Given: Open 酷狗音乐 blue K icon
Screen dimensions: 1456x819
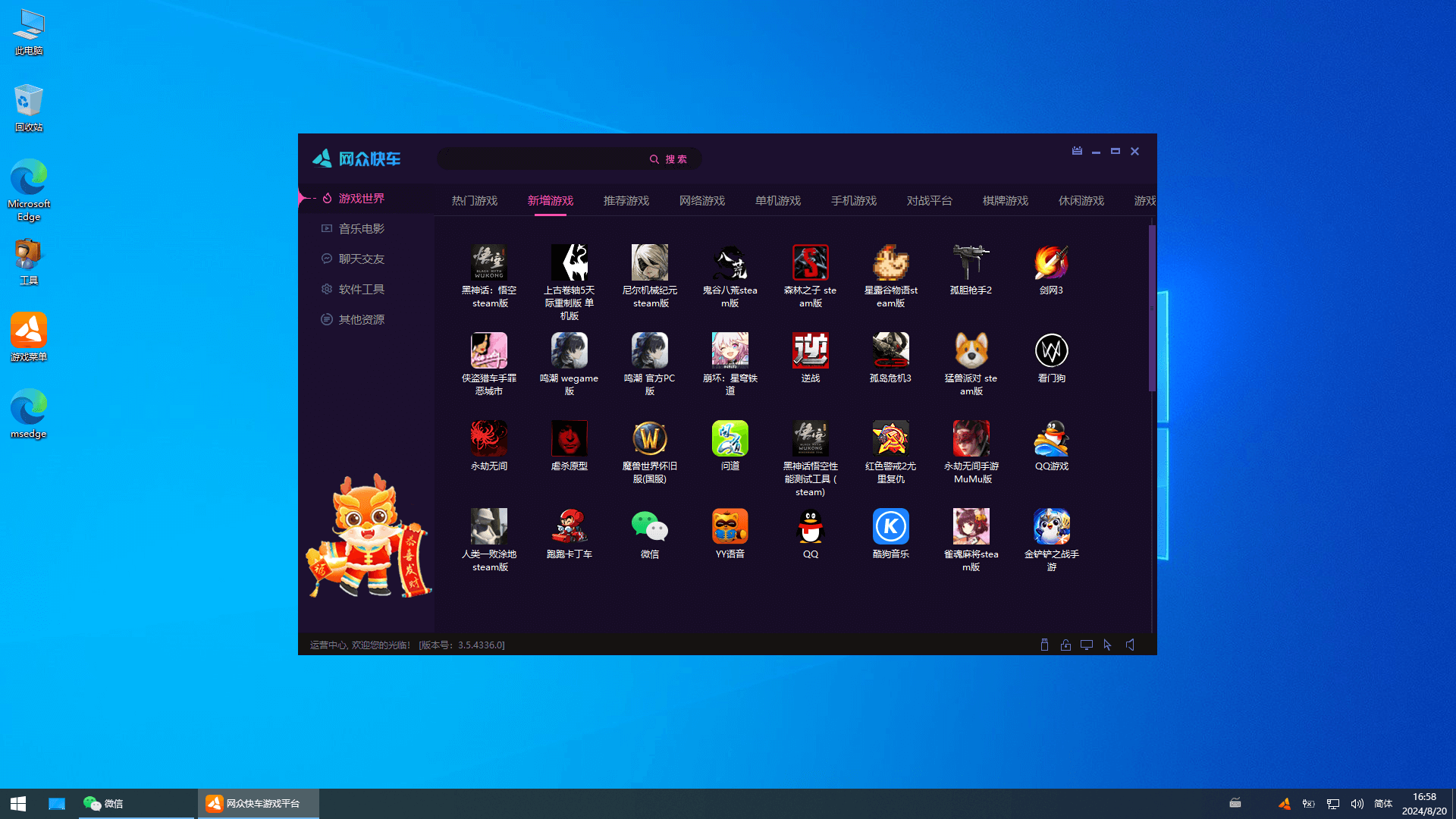Looking at the screenshot, I should point(891,526).
